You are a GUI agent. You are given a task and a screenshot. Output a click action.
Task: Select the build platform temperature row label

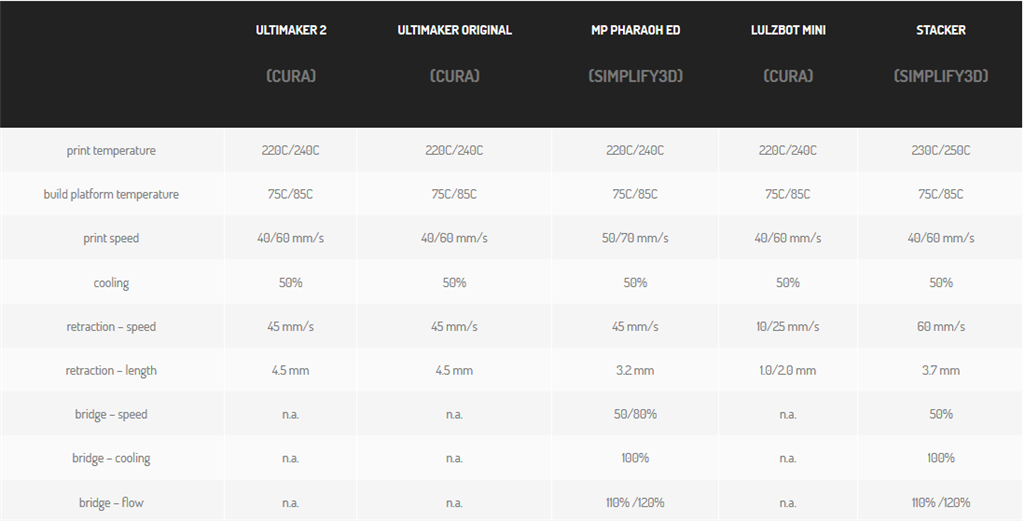[x=111, y=194]
